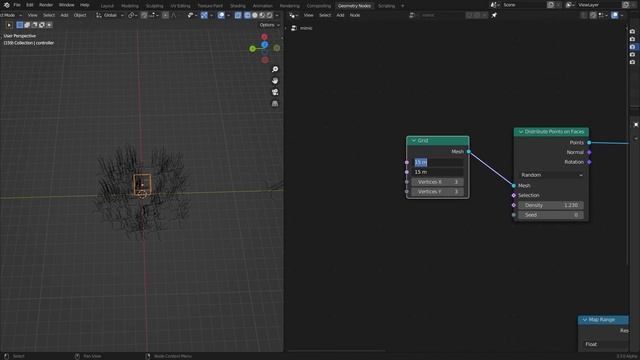The height and width of the screenshot is (360, 640).
Task: Switch viewport to solid shading
Action: (x=255, y=15)
